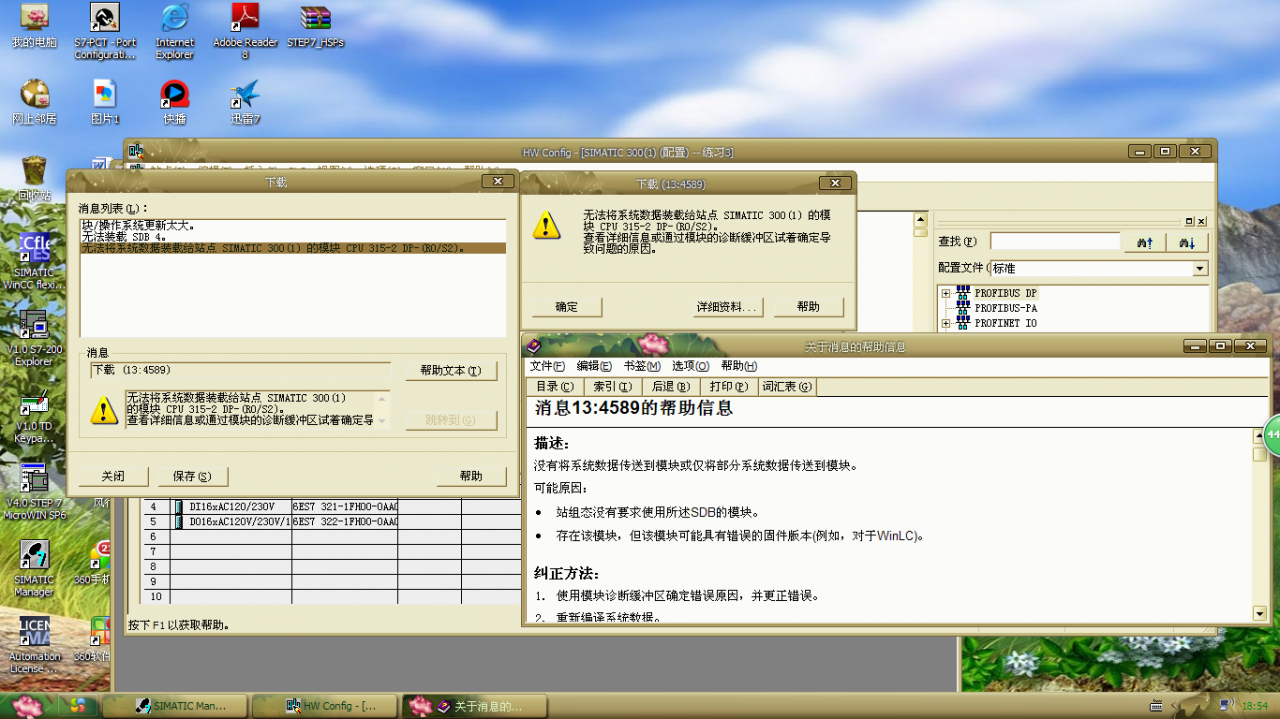The image size is (1280, 719).
Task: Open the My Computer desktop icon
Action: (x=34, y=27)
